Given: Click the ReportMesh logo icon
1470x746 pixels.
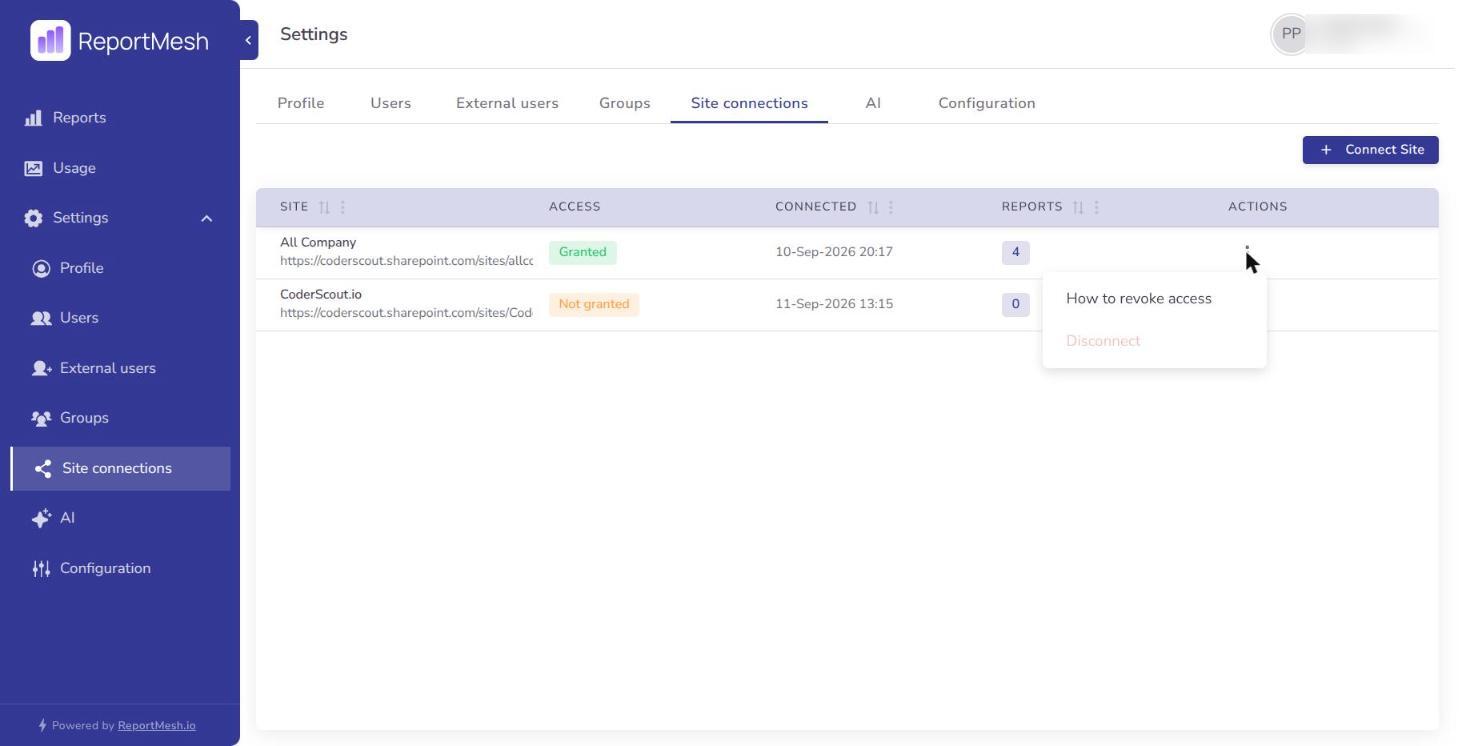Looking at the screenshot, I should point(50,41).
